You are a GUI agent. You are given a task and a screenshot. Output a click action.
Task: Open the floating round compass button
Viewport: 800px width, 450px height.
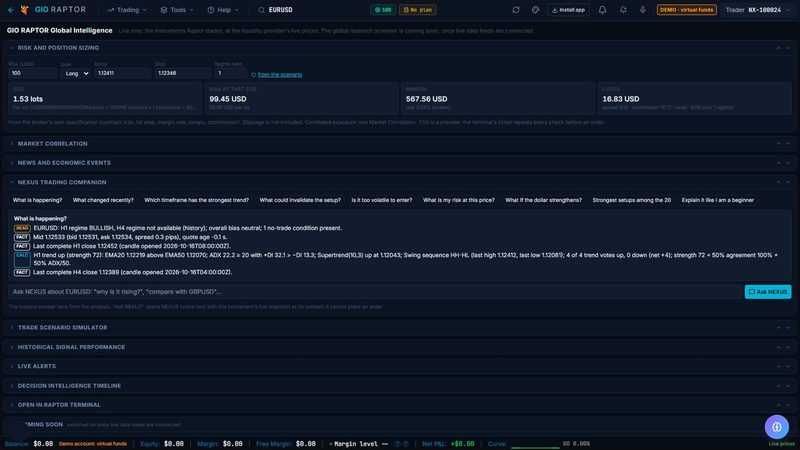(777, 427)
